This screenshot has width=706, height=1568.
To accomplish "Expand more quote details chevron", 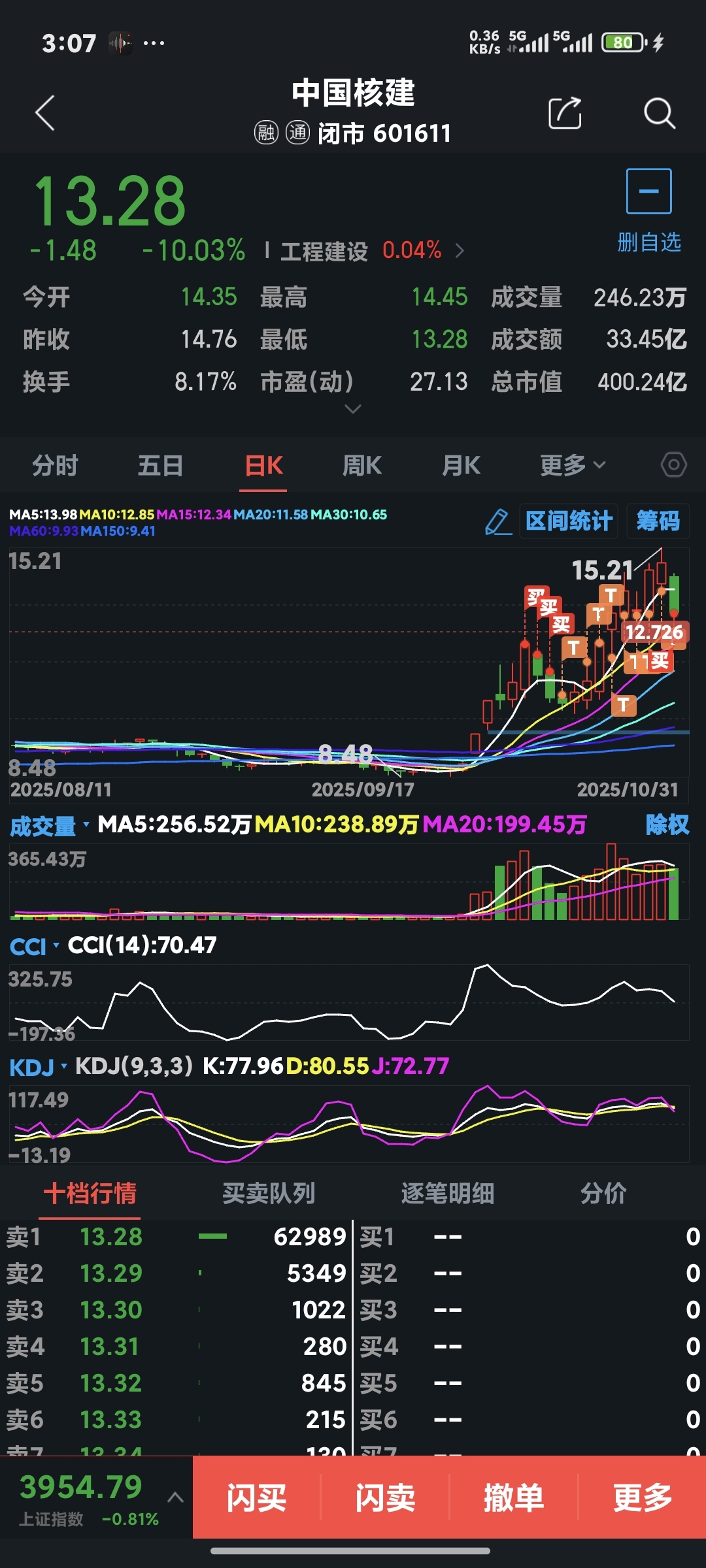I will coord(352,409).
